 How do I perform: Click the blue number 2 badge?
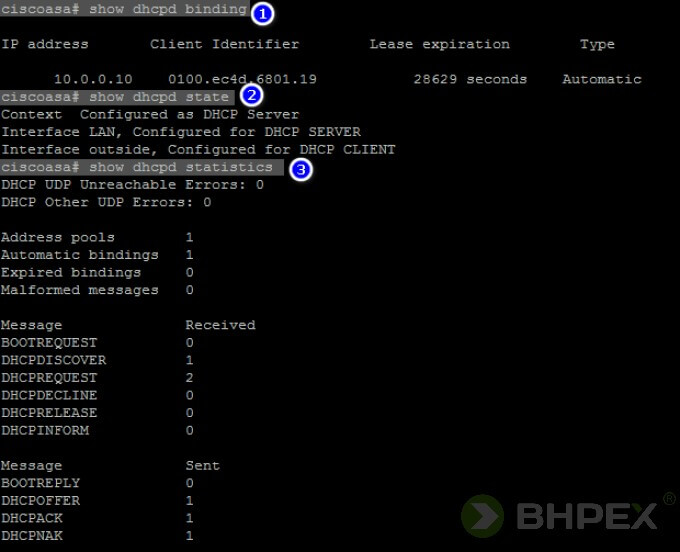(251, 96)
